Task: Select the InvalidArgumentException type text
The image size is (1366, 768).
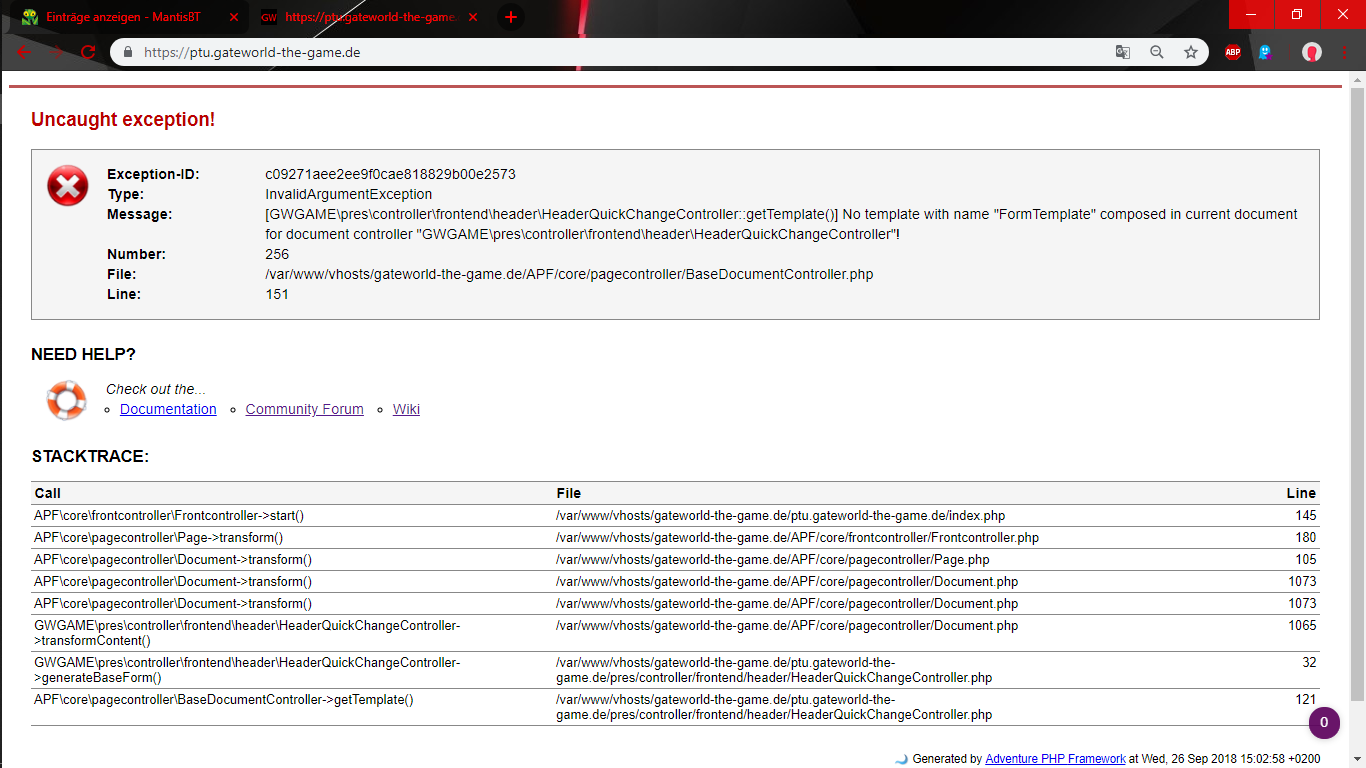Action: coord(349,194)
